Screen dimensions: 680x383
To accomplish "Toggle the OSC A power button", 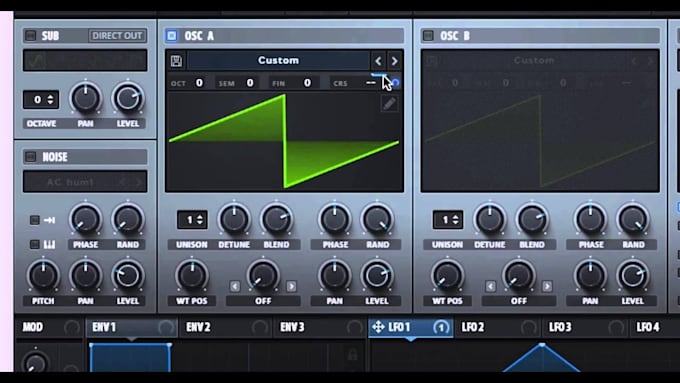I will click(x=172, y=36).
